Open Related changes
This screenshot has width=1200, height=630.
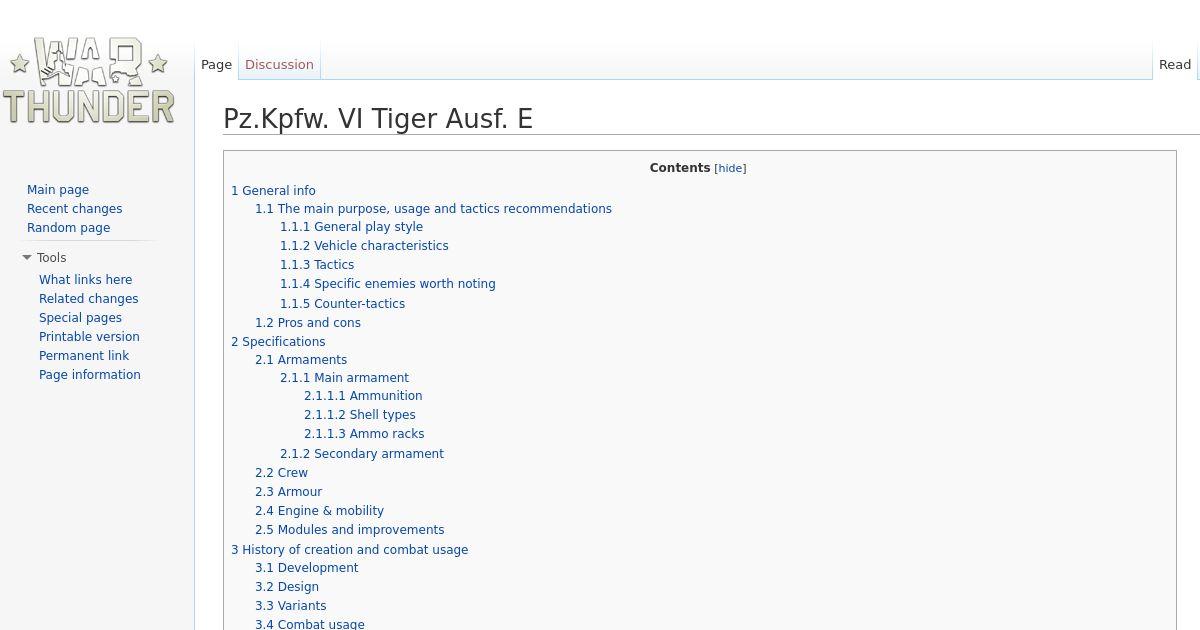pyautogui.click(x=89, y=299)
